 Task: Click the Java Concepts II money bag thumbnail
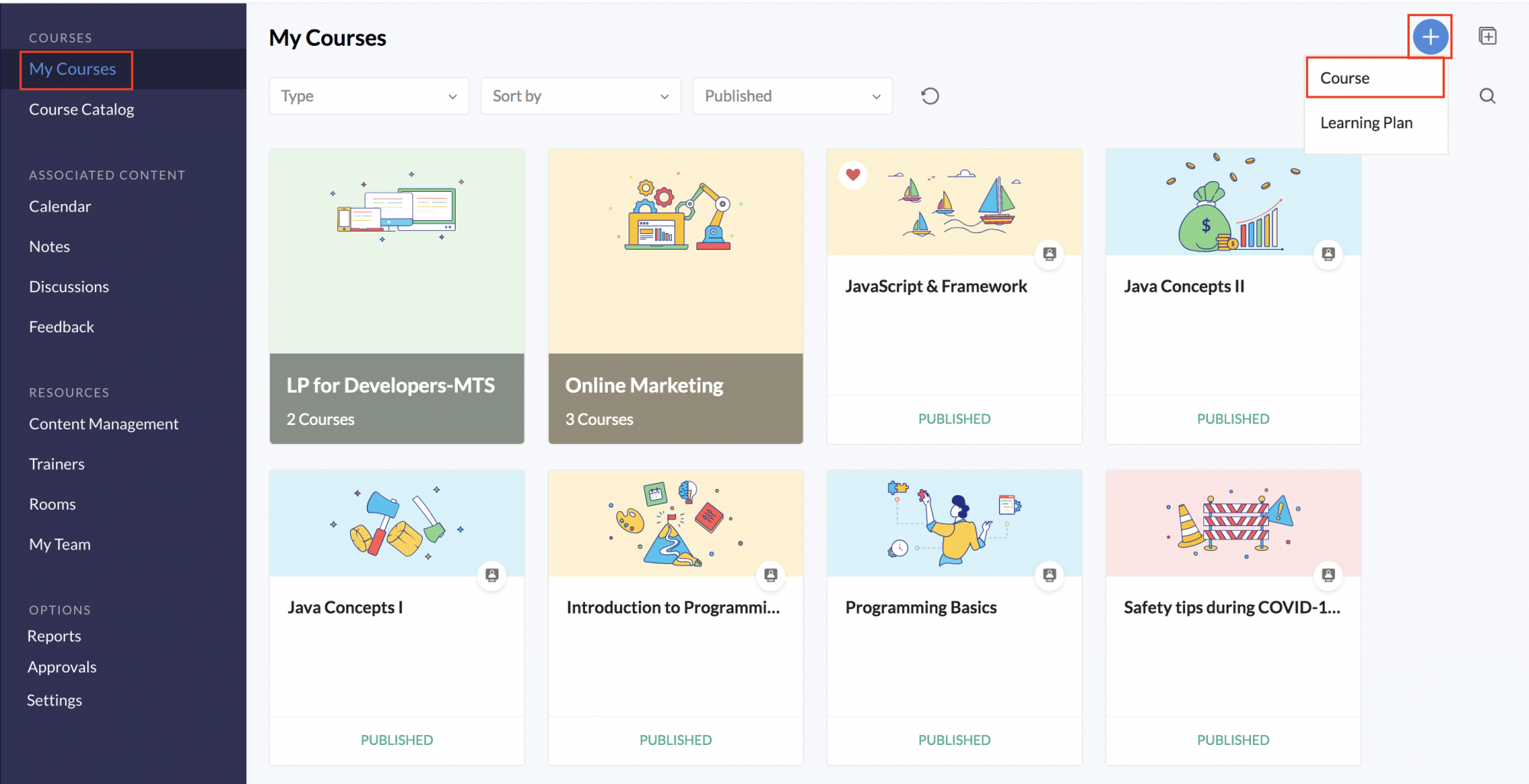pos(1233,202)
